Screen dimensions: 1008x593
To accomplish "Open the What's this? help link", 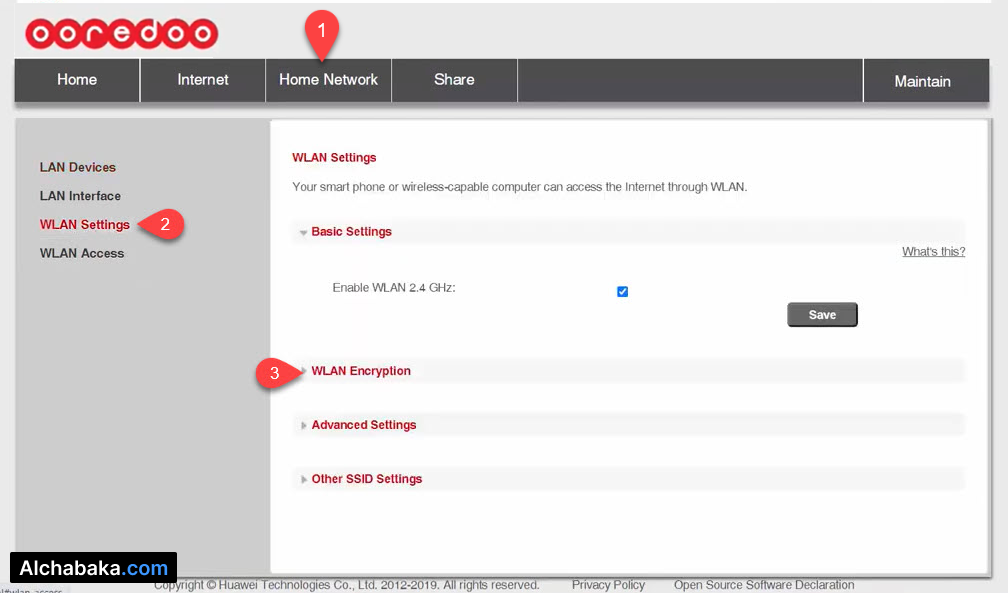I will click(x=932, y=251).
